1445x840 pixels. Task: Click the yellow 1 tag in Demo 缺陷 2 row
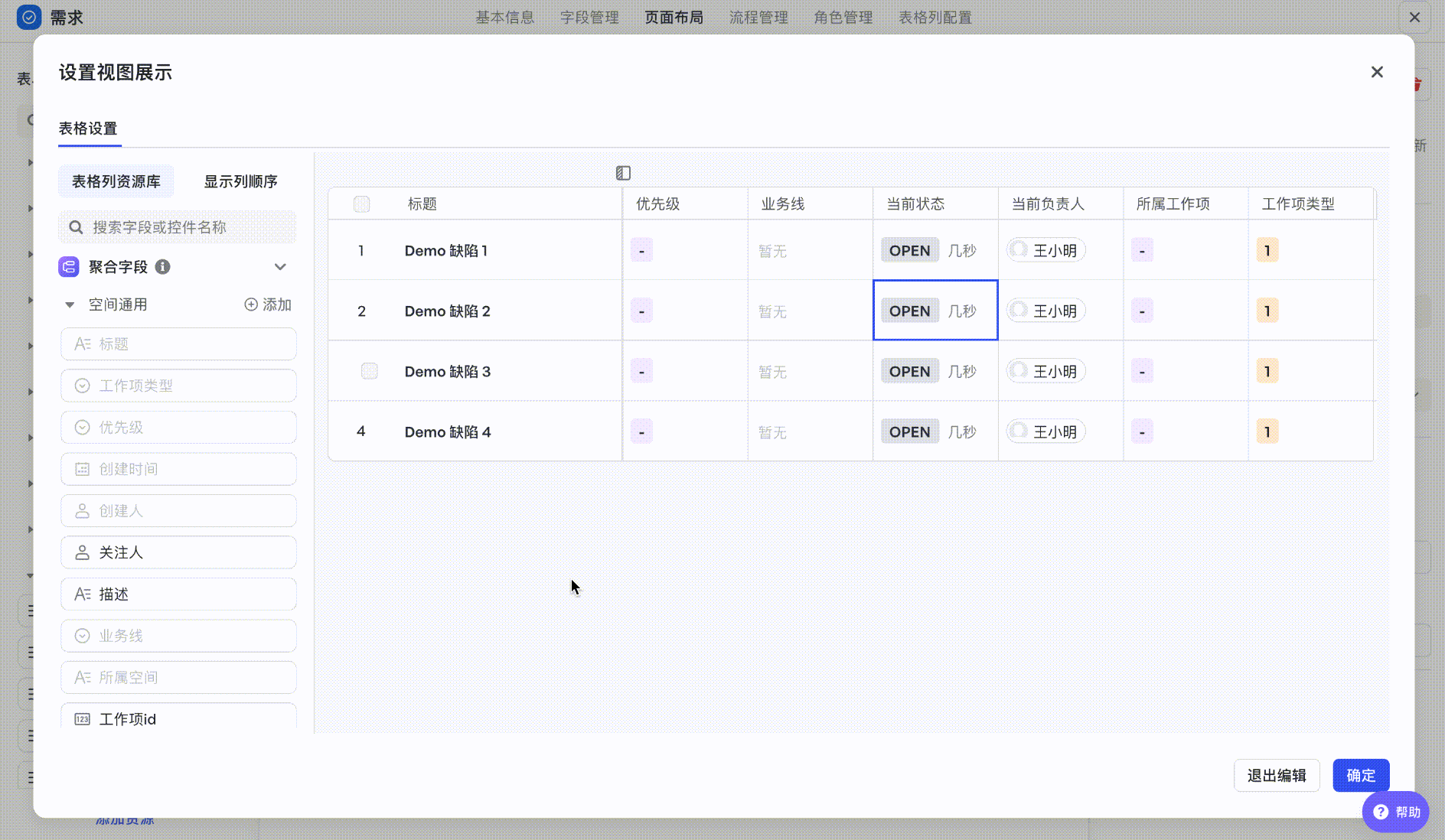1267,311
